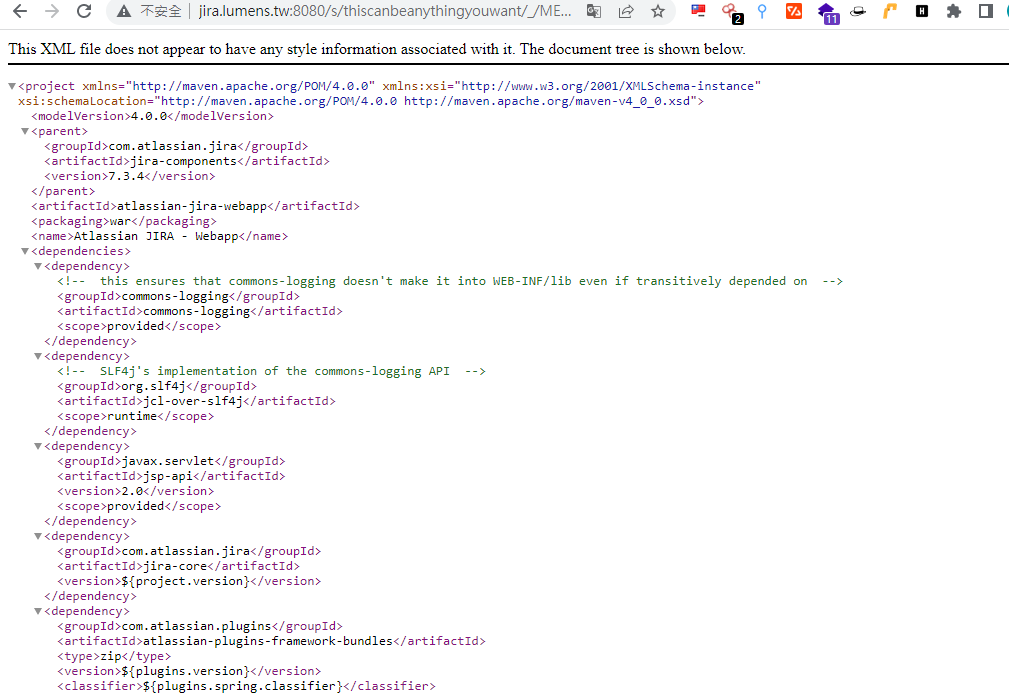Click the ${plugins.version} version text
This screenshot has height=696, width=1009.
click(185, 672)
